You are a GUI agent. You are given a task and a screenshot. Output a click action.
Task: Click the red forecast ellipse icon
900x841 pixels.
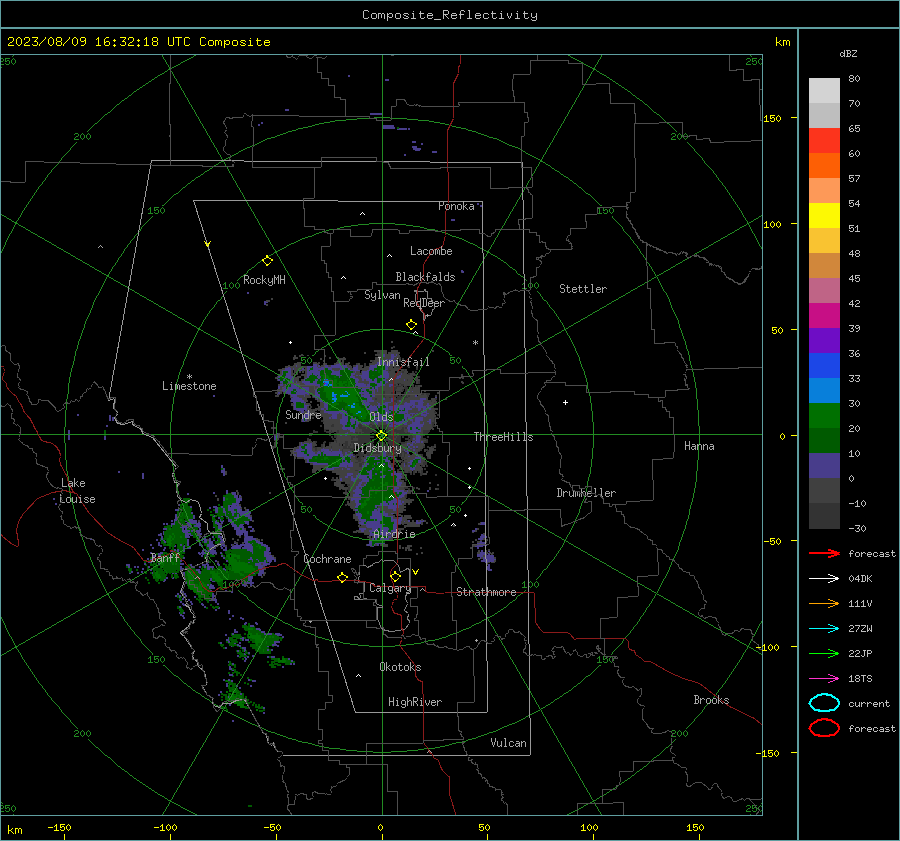824,728
